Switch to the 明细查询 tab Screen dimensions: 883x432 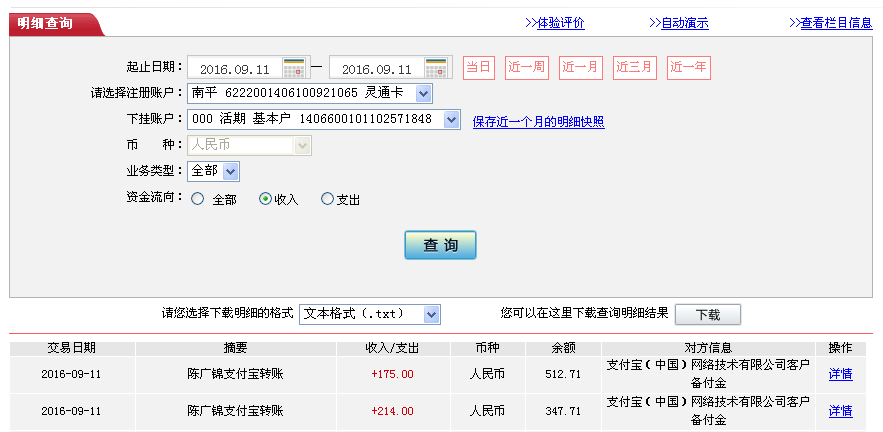click(55, 24)
